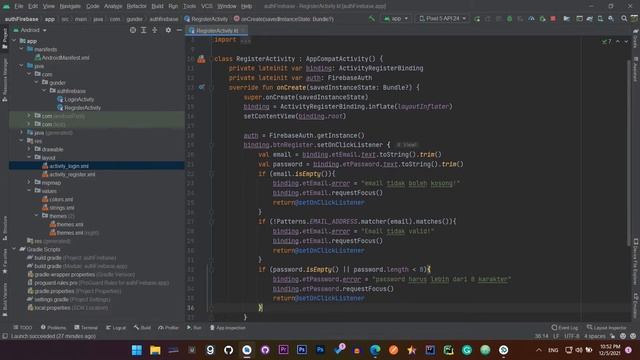Open File Explorer from taskbar

[155, 350]
